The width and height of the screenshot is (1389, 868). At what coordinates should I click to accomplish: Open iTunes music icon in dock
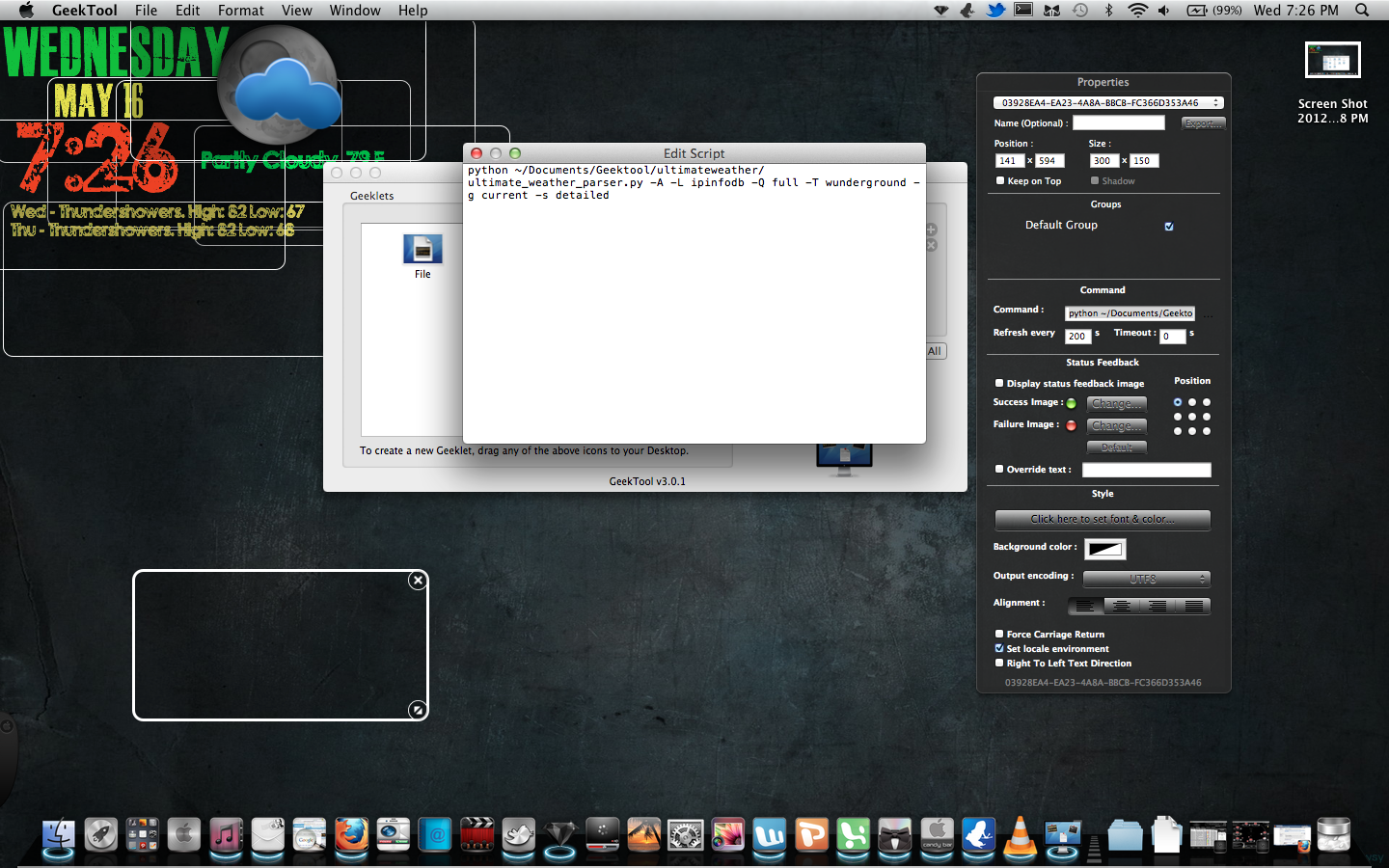(227, 835)
